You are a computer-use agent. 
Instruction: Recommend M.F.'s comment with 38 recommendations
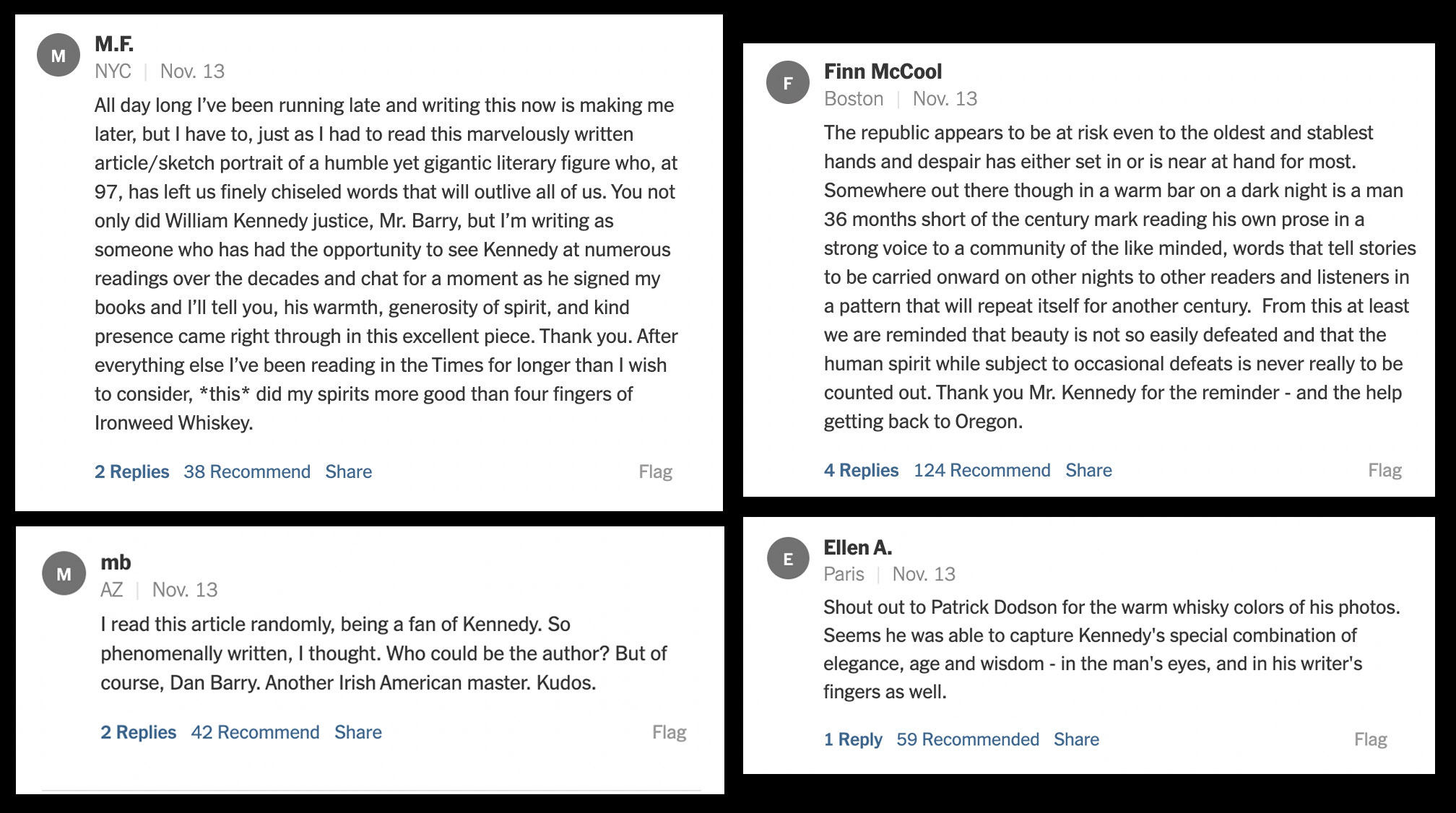pos(247,471)
